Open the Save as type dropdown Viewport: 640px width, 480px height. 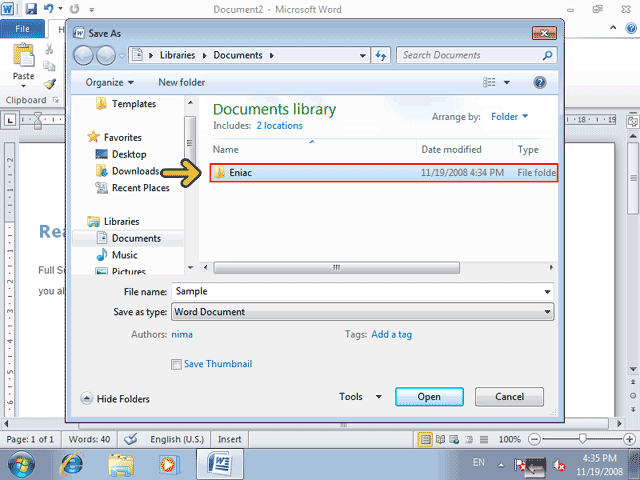[362, 312]
